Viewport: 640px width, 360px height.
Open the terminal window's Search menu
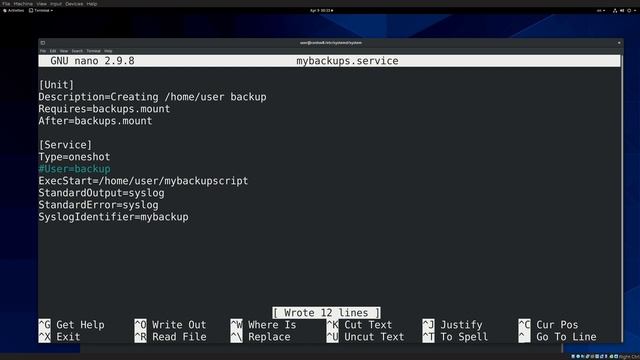click(77, 51)
